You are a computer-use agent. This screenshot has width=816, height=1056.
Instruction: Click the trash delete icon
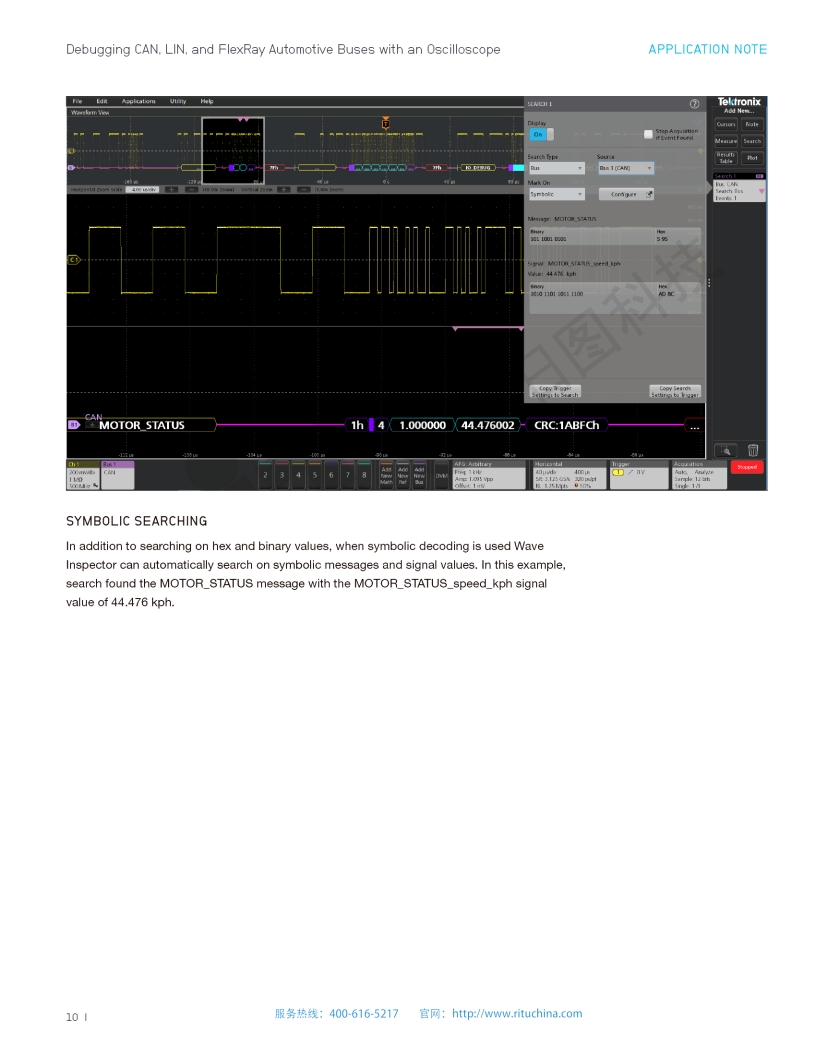tap(753, 451)
